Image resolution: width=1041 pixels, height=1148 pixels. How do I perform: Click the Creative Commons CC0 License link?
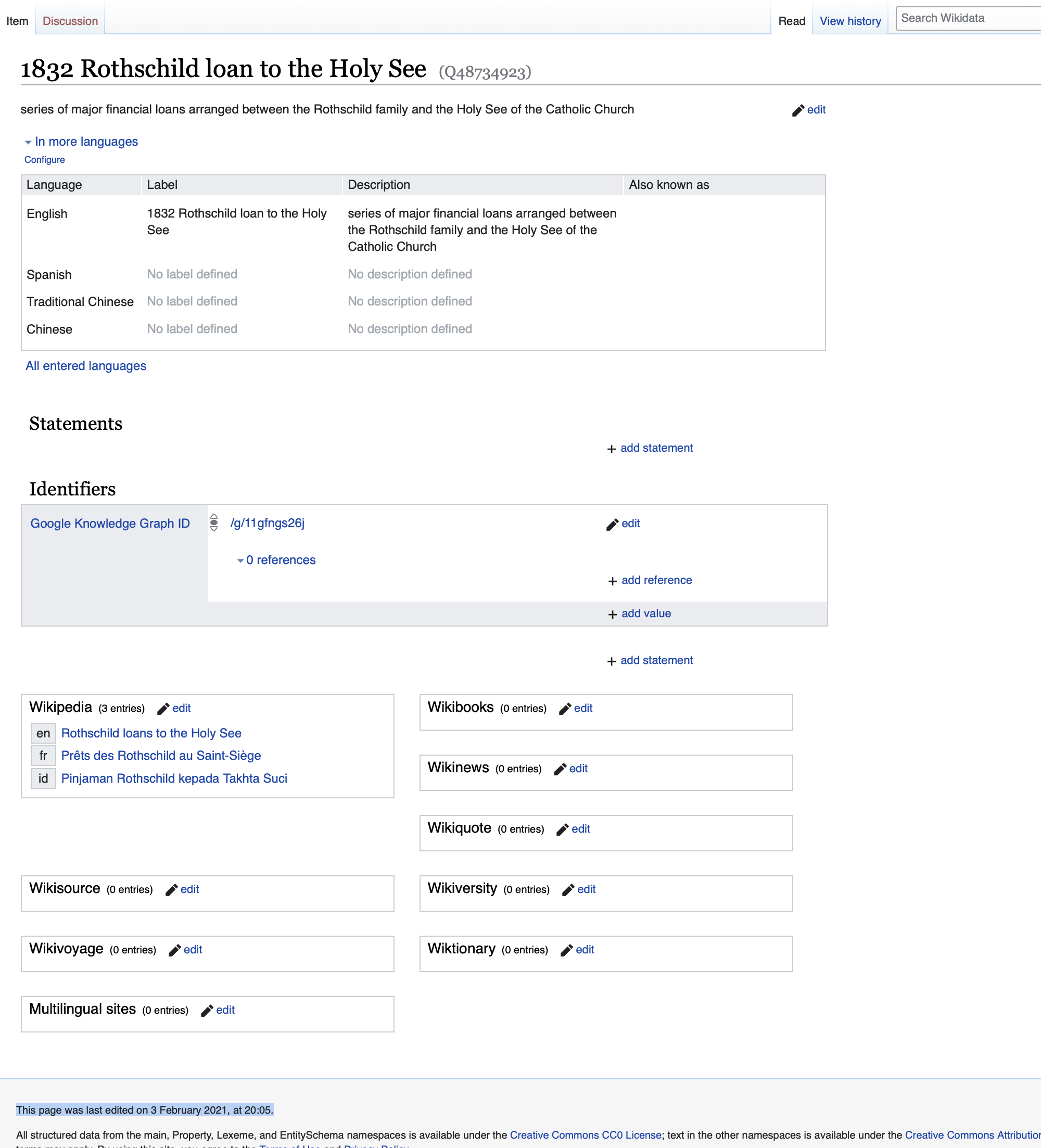586,1135
